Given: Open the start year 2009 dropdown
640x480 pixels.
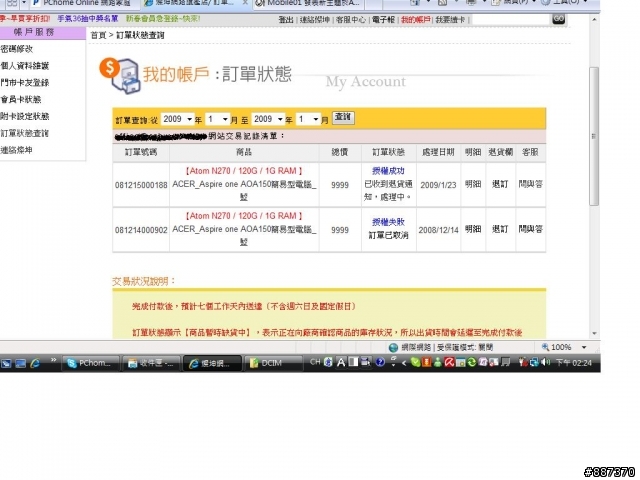Looking at the screenshot, I should tap(177, 119).
